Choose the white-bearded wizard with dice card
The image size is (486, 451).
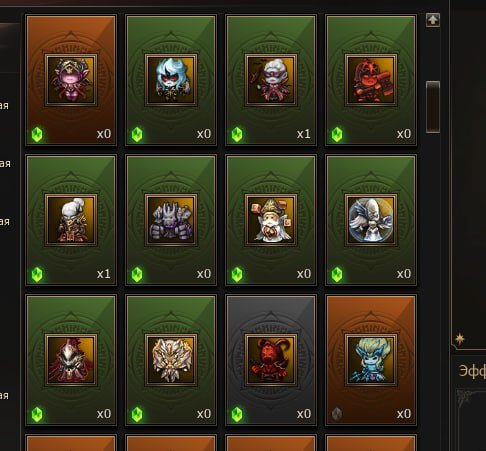click(x=271, y=220)
